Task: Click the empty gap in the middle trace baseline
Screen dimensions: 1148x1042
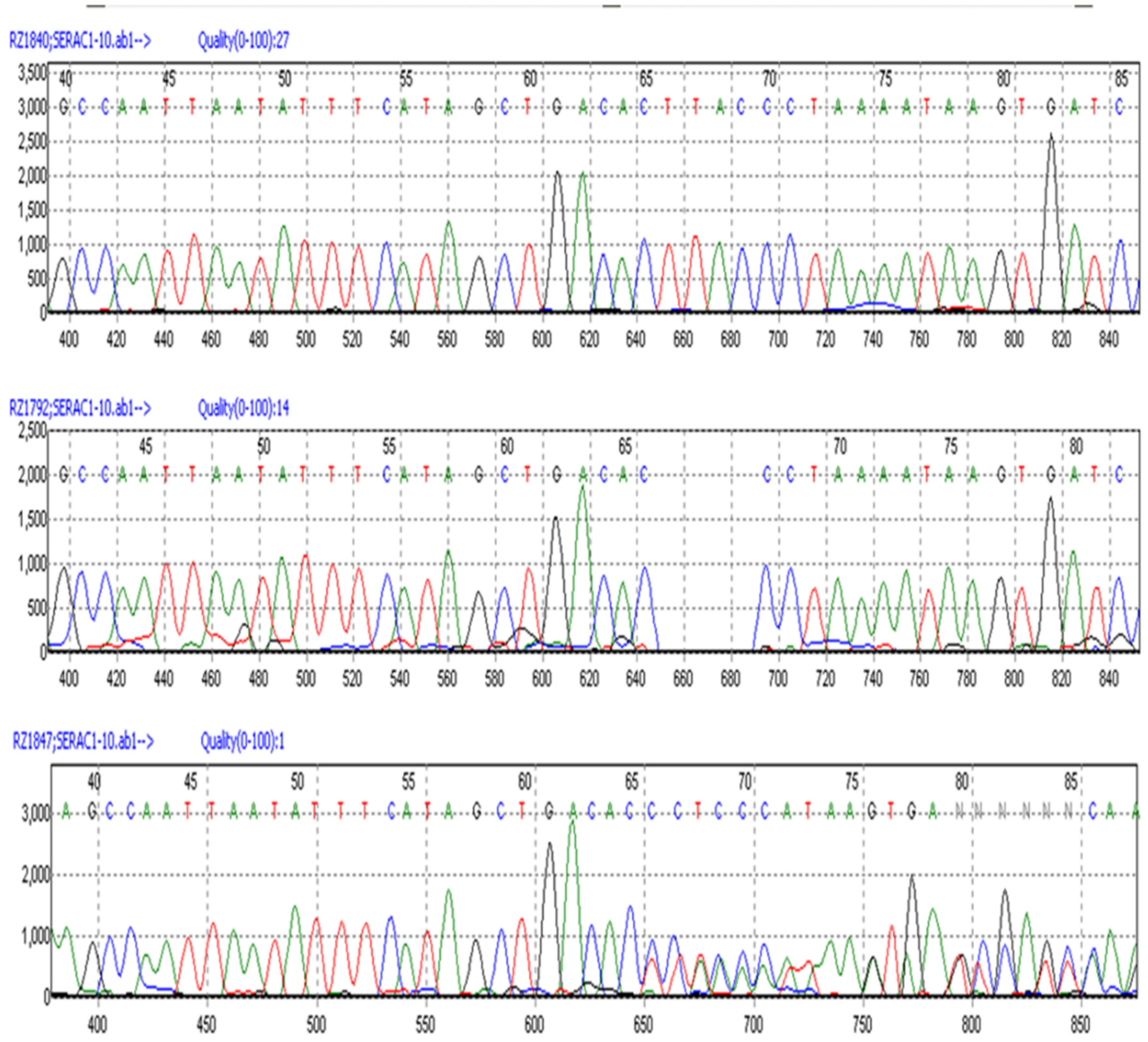Action: click(x=706, y=649)
